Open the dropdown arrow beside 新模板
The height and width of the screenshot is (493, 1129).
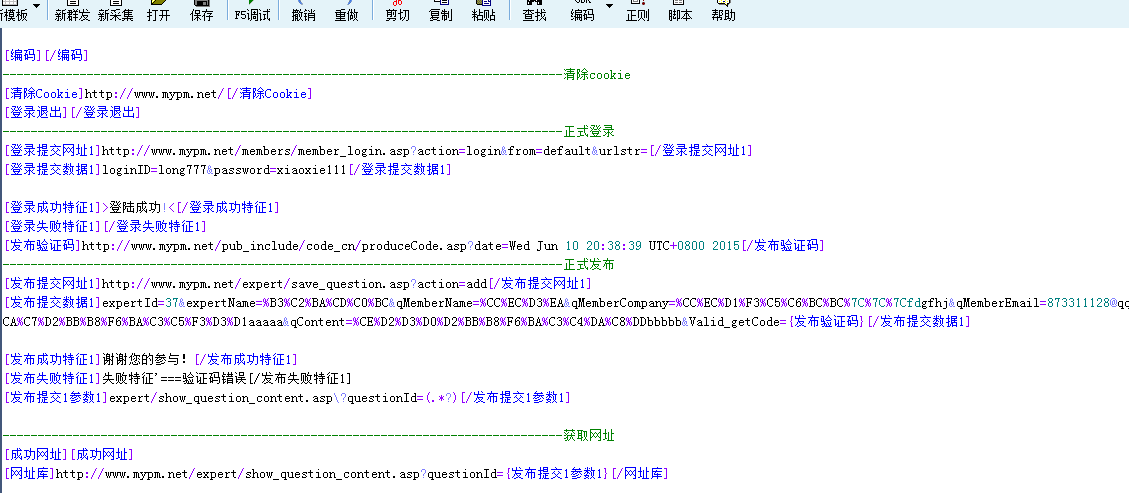[37, 6]
